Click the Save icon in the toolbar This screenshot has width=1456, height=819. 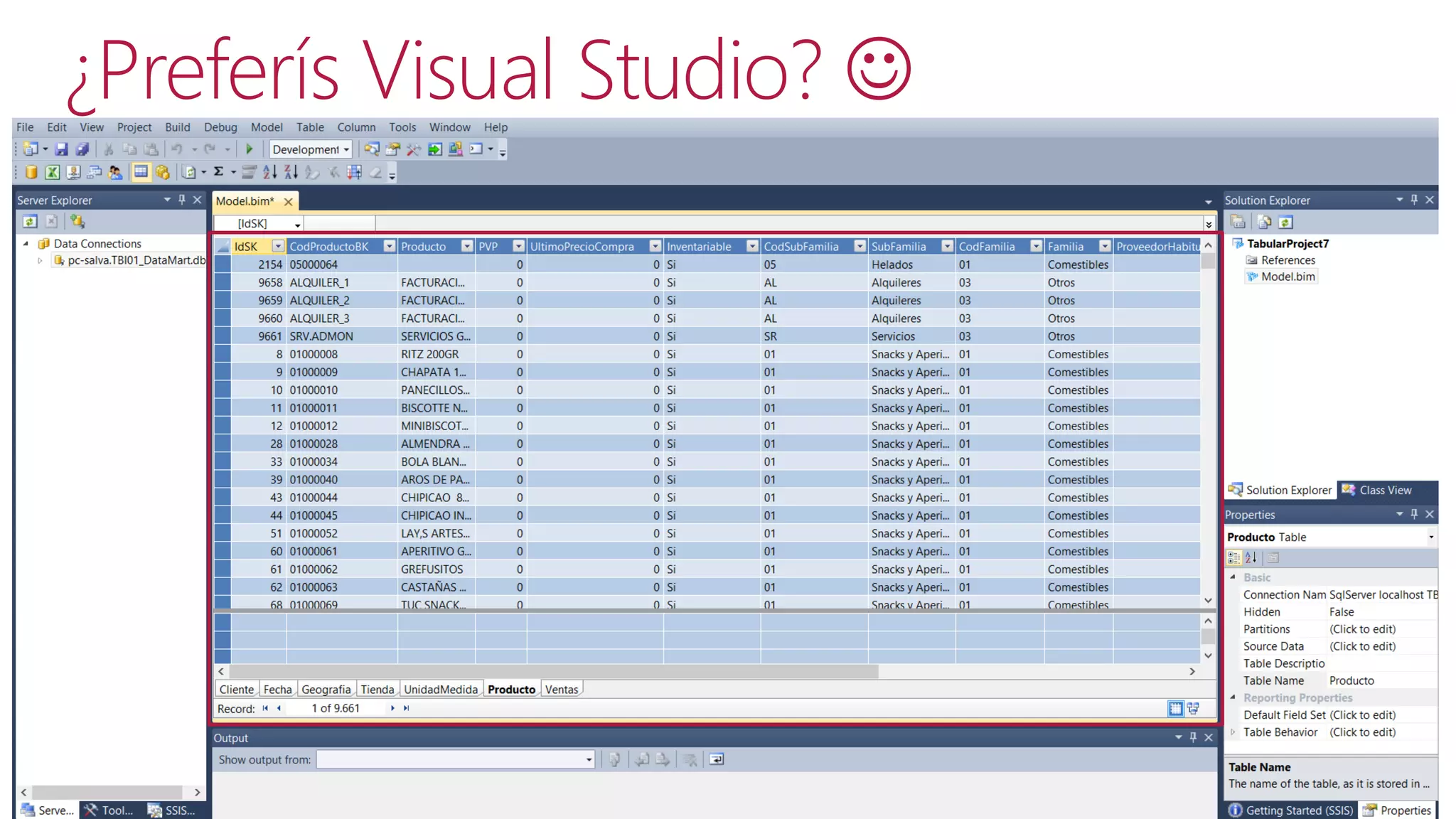[x=62, y=149]
